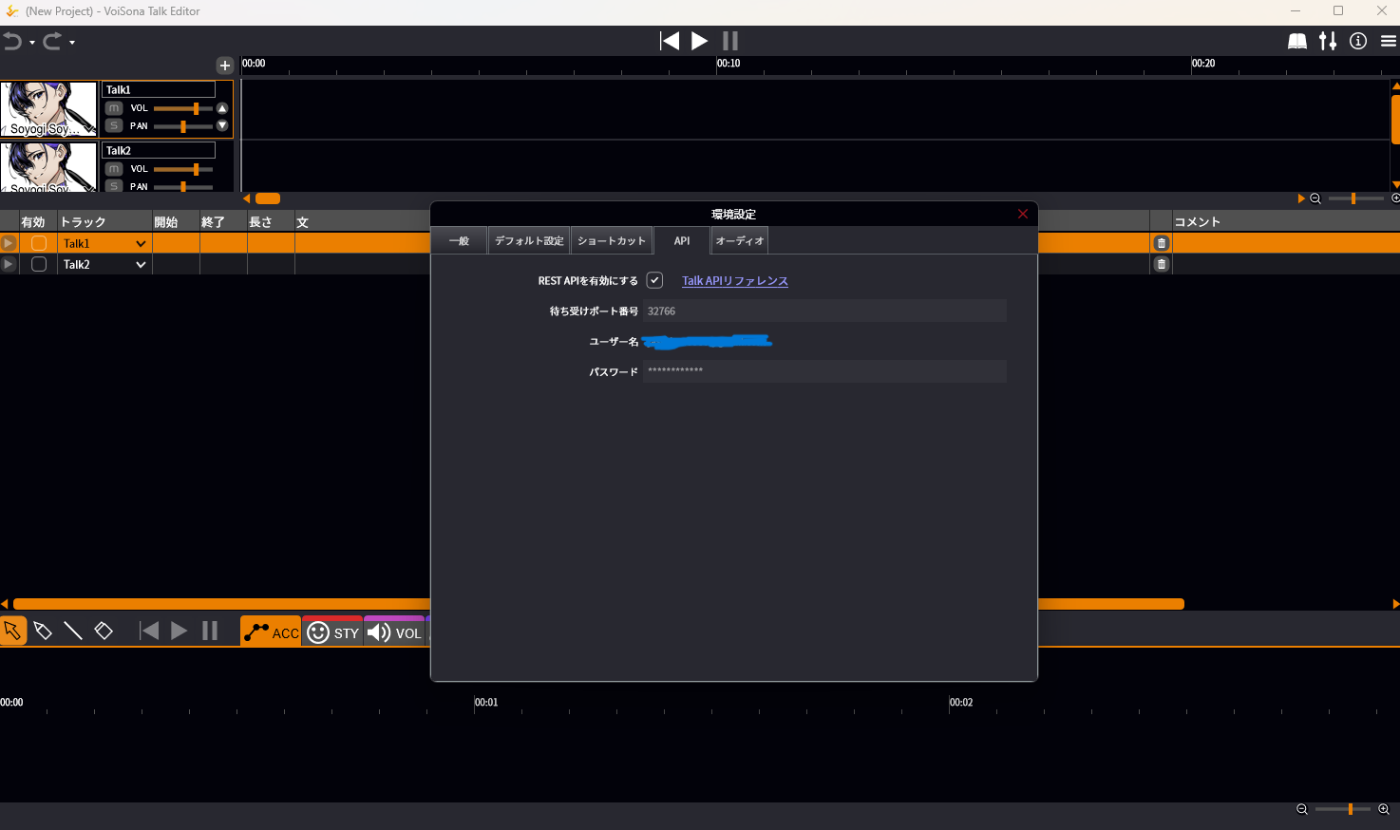The width and height of the screenshot is (1400, 830).
Task: Zoom in track timeline with plus magnifier
Action: (1395, 199)
